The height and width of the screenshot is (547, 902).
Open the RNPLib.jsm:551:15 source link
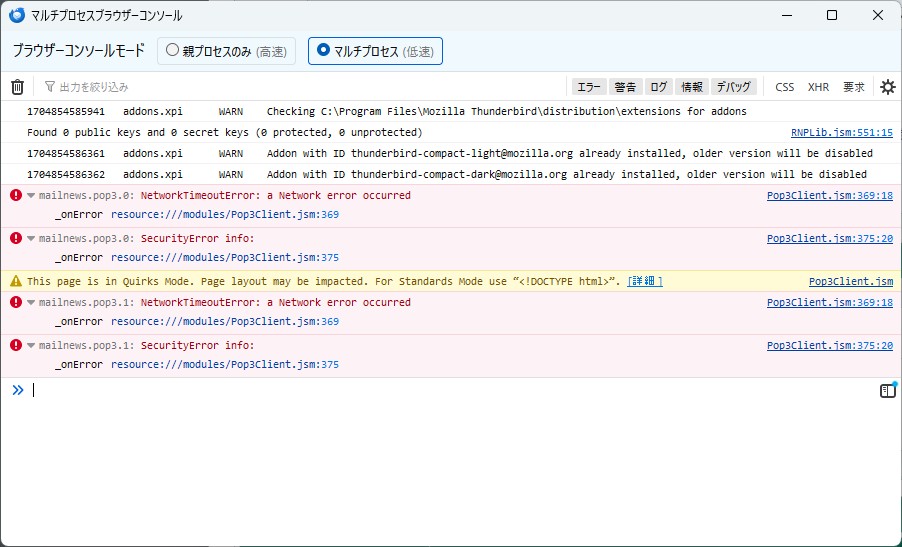[x=841, y=132]
